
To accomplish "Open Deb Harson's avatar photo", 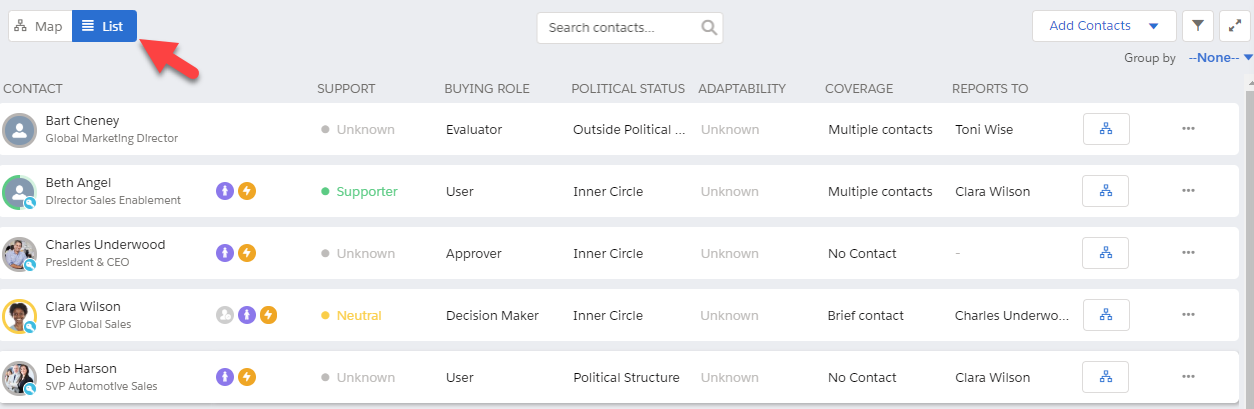I will (x=19, y=377).
